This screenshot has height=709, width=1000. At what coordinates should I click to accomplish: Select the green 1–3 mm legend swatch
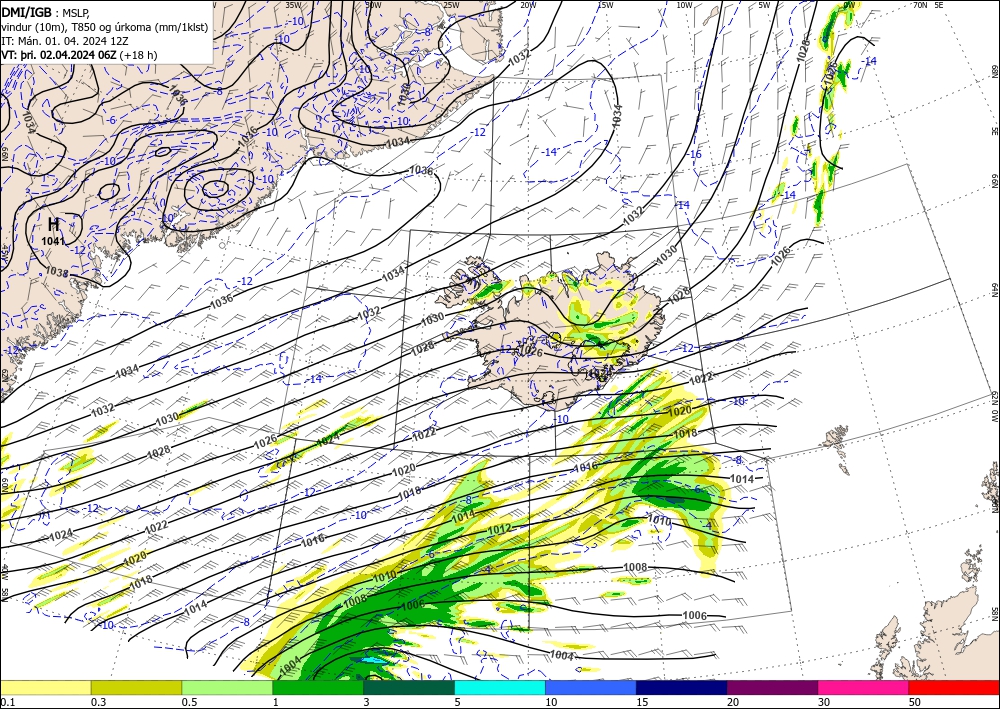318,687
